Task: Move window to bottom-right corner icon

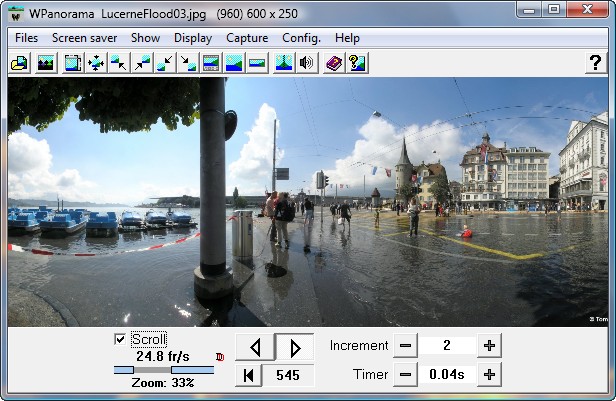Action: 188,63
